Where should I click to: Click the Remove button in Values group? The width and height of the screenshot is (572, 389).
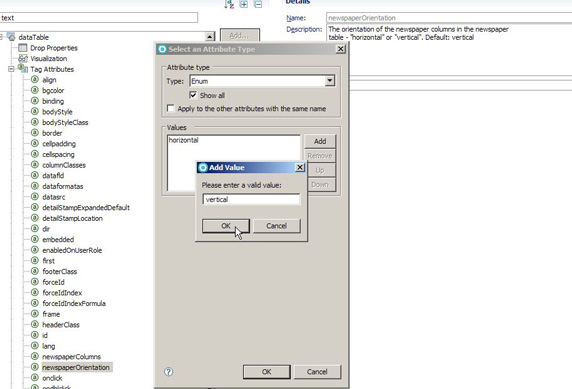tap(320, 156)
